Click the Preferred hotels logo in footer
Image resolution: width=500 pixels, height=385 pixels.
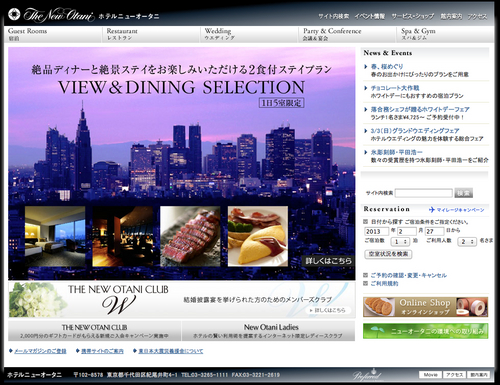[x=367, y=375]
